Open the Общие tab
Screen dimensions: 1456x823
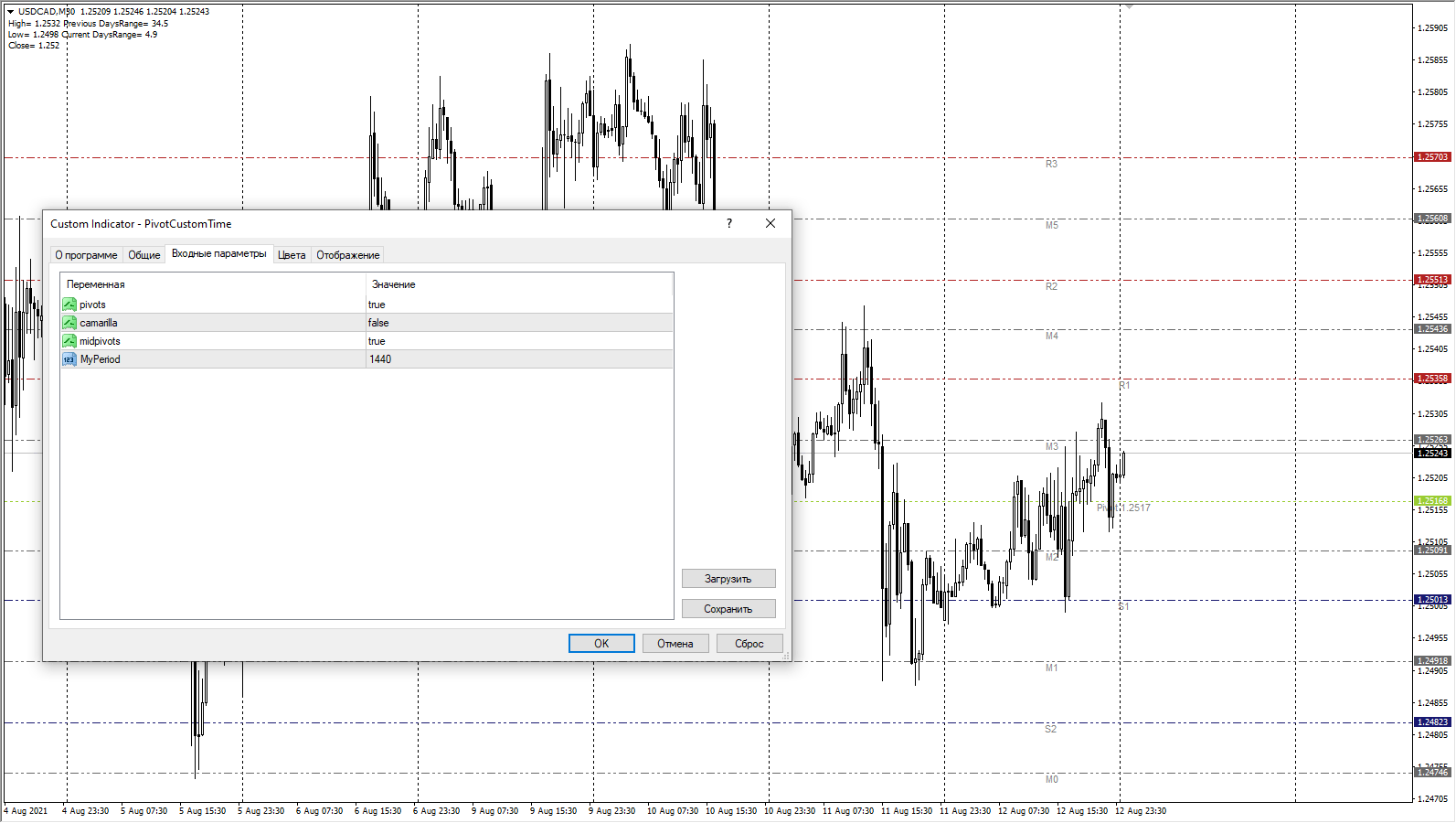[x=143, y=255]
